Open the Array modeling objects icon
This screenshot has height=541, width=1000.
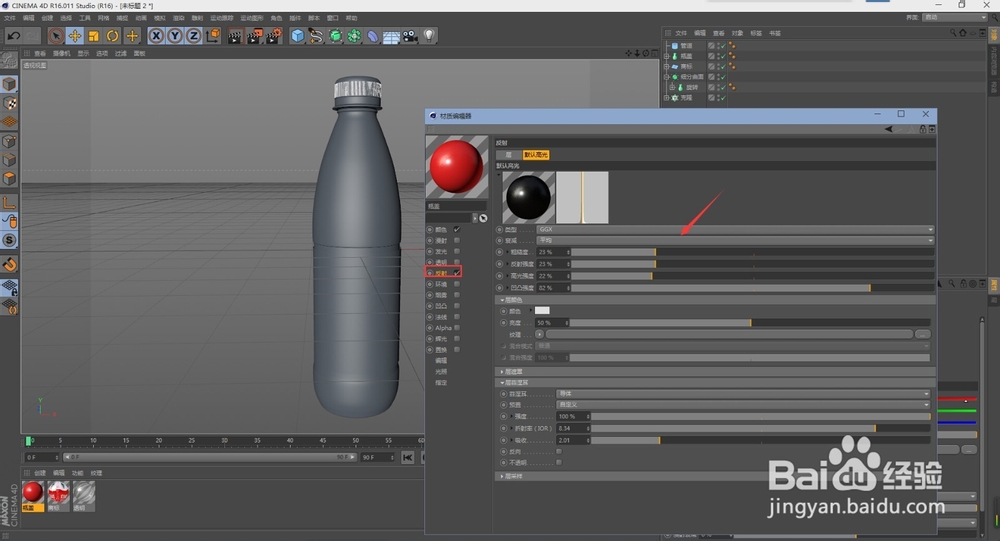coord(354,36)
